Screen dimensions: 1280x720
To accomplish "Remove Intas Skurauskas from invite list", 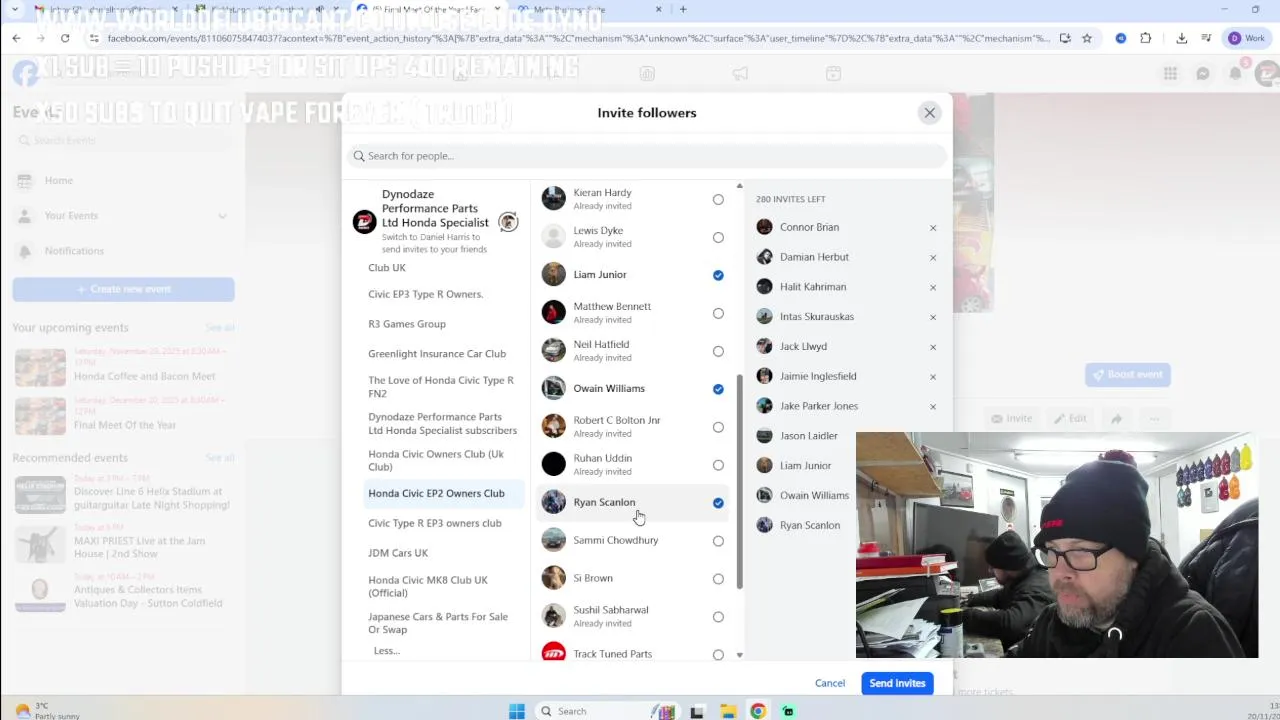I will coord(933,317).
